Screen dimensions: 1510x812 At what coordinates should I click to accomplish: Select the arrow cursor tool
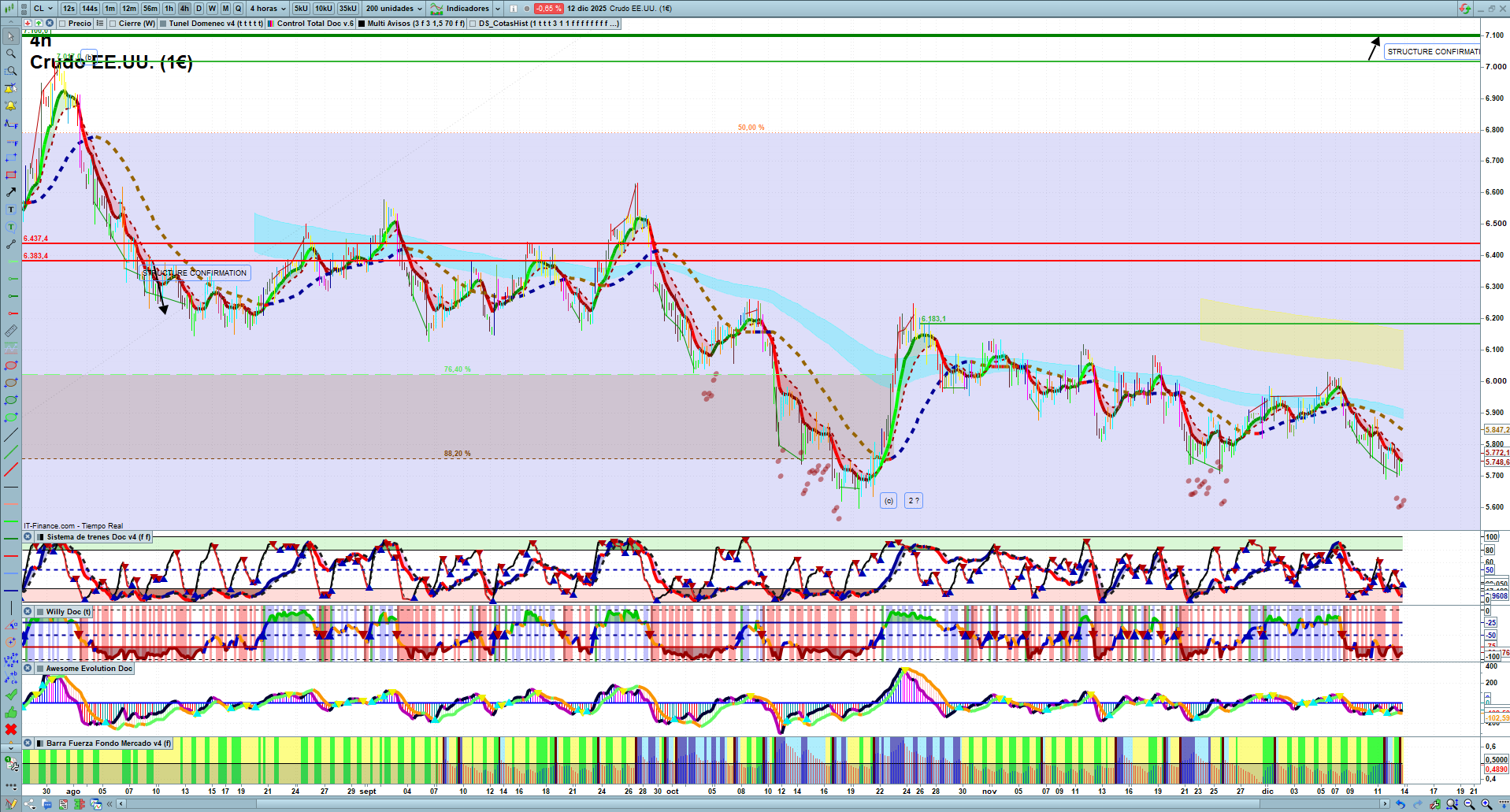pyautogui.click(x=11, y=36)
